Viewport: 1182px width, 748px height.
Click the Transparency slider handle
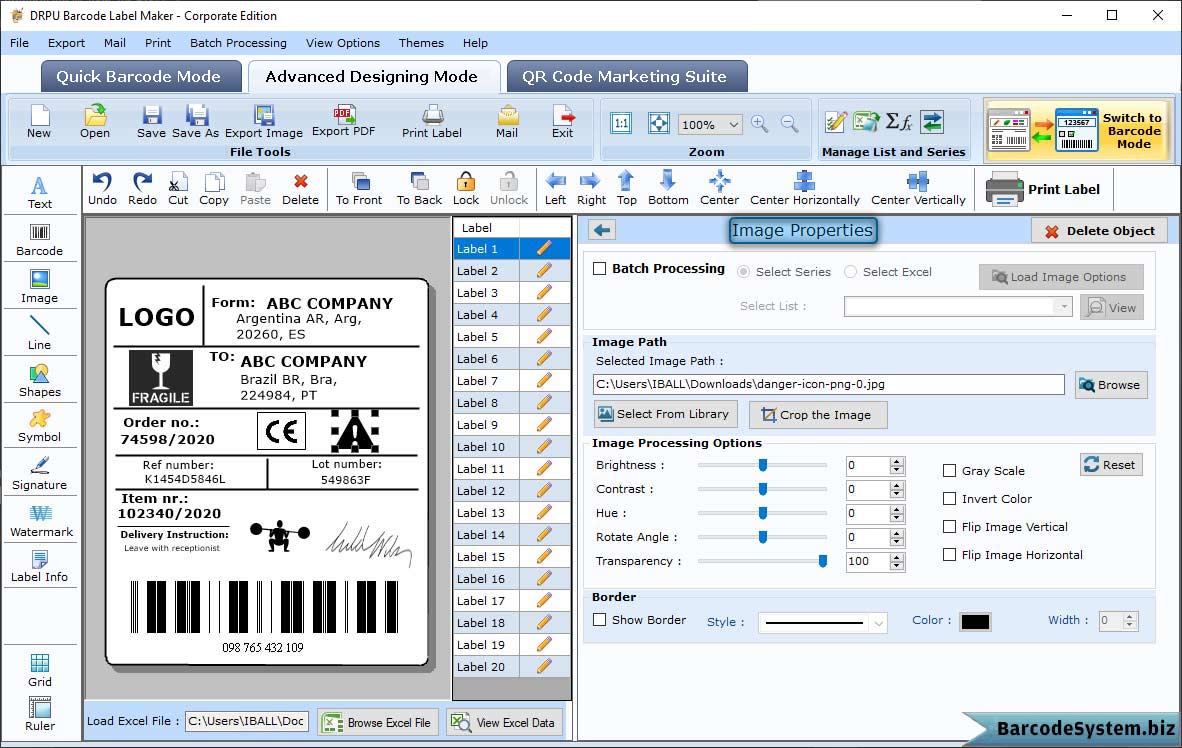coord(822,561)
